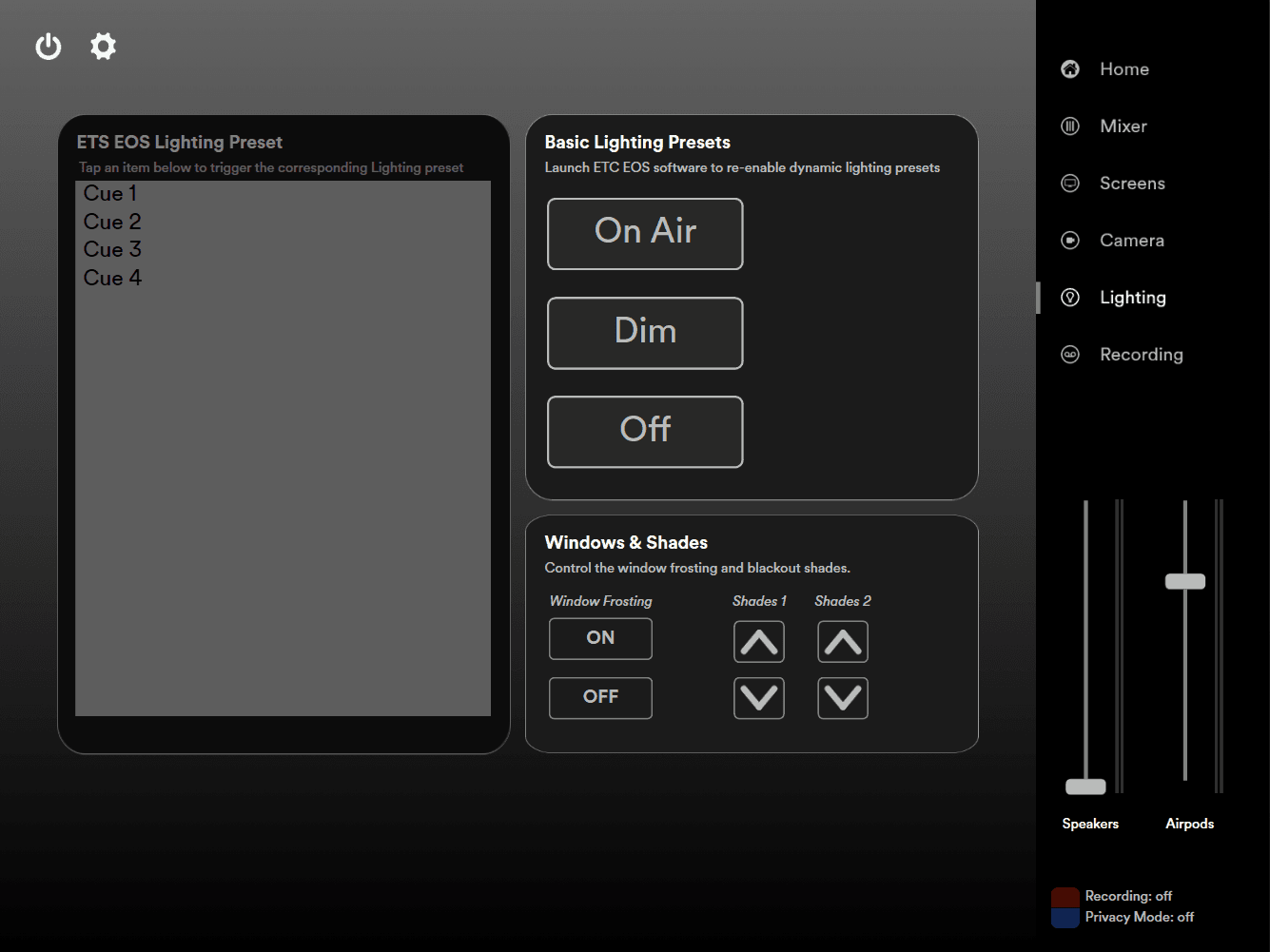Lower Shades 1 with down arrow
Screen dimensions: 1270x952
(x=759, y=698)
